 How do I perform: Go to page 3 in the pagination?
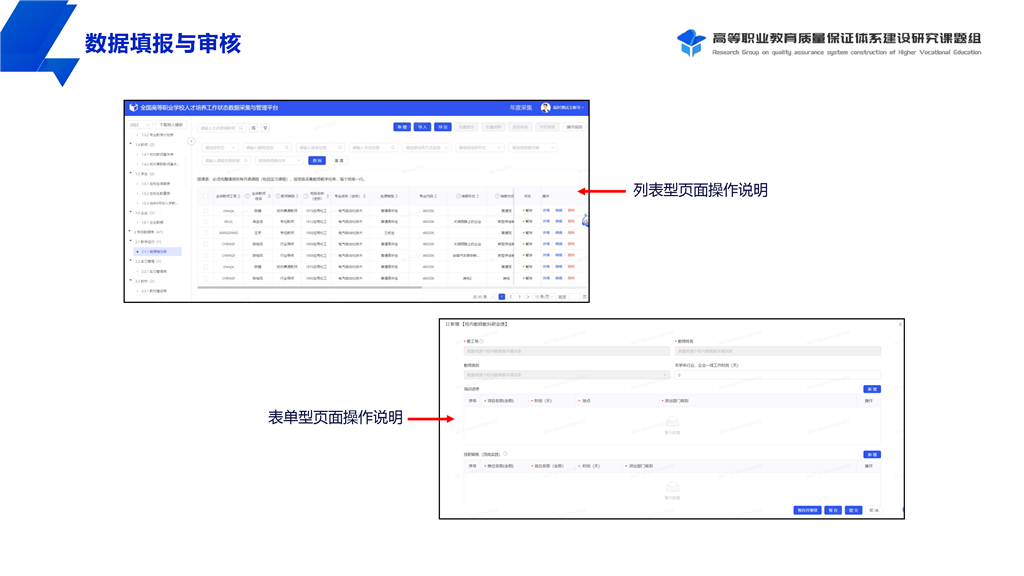519,297
